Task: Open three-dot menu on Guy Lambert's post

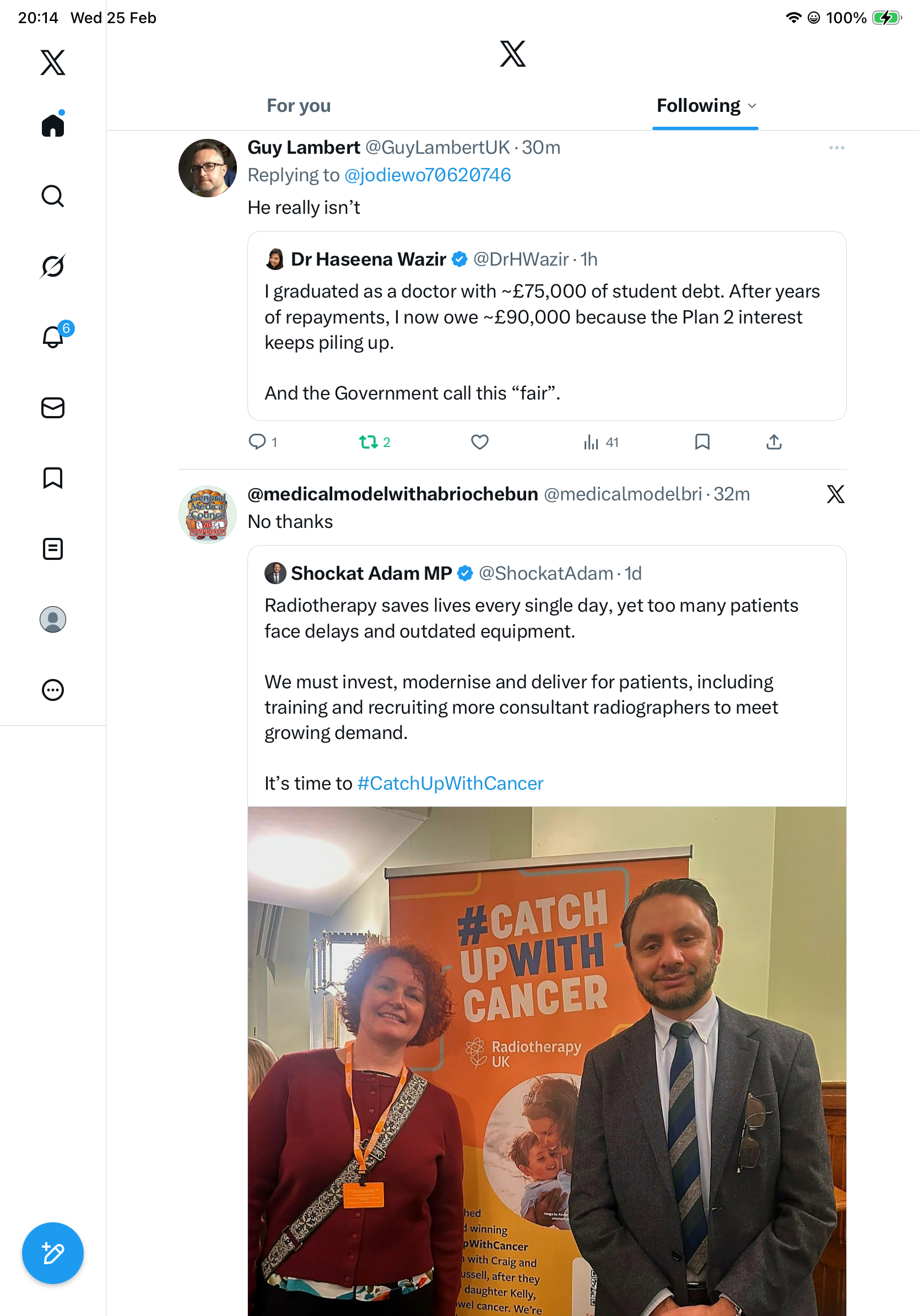Action: pyautogui.click(x=836, y=148)
